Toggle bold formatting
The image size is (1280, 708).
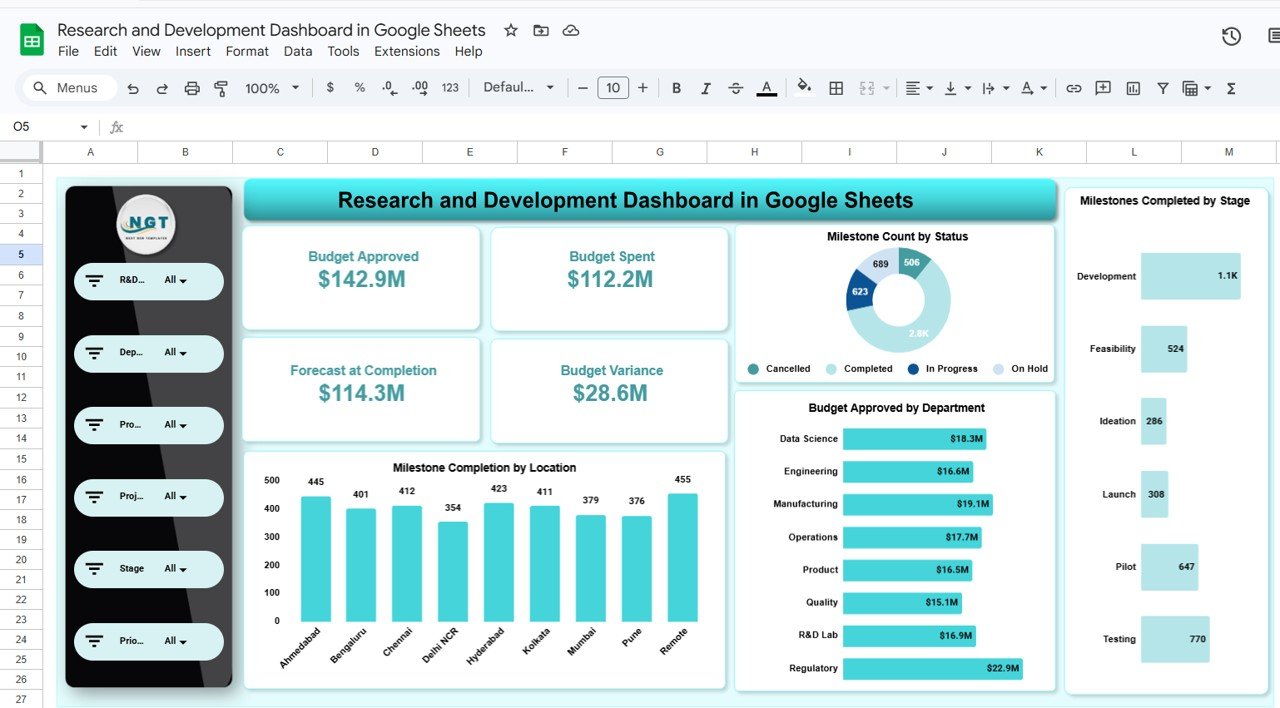click(x=676, y=88)
